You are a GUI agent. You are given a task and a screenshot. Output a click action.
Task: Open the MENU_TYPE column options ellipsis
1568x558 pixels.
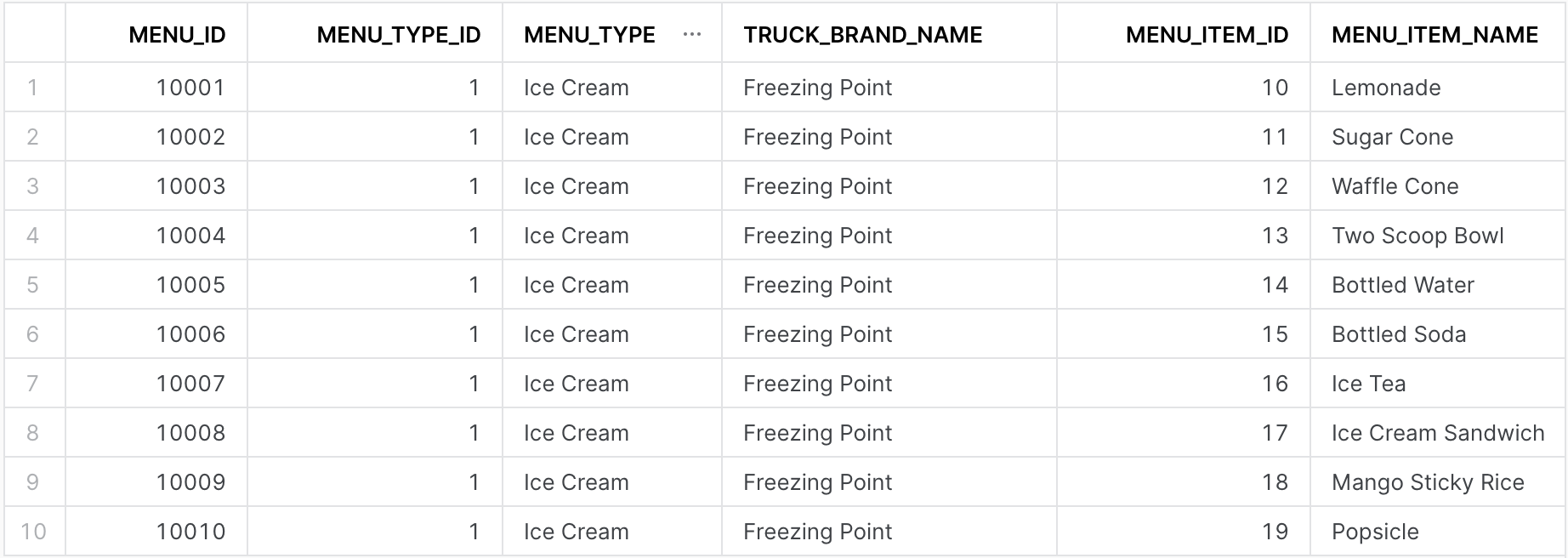pos(692,35)
